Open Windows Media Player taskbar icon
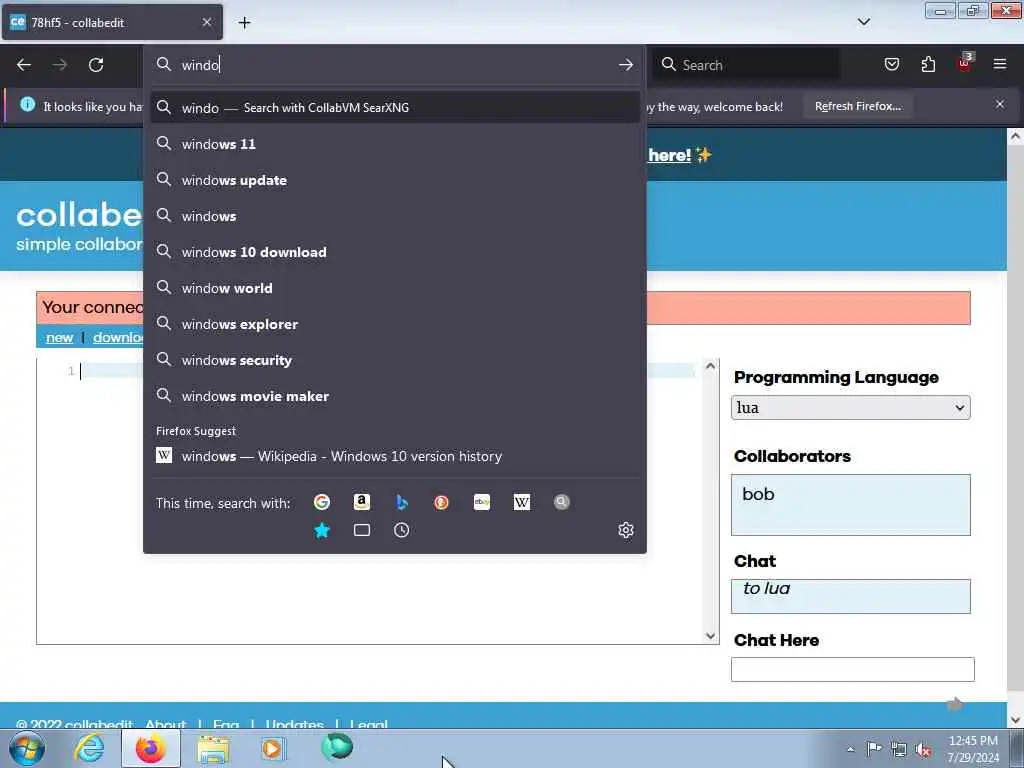 coord(274,748)
